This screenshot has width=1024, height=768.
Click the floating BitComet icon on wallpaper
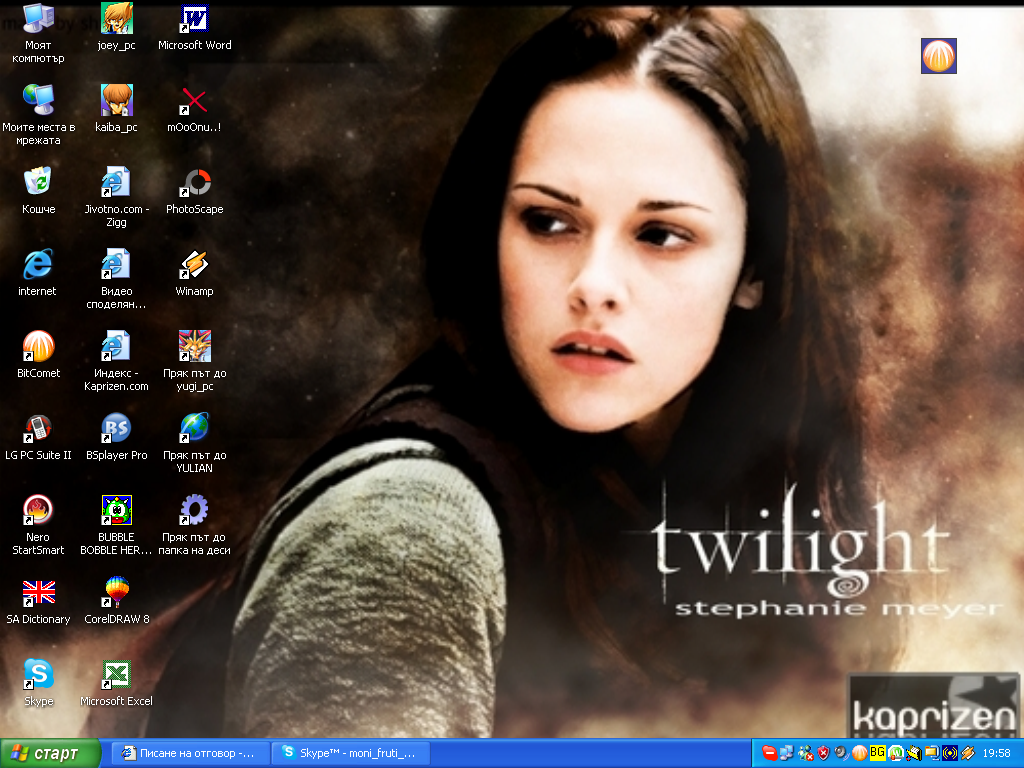(938, 56)
